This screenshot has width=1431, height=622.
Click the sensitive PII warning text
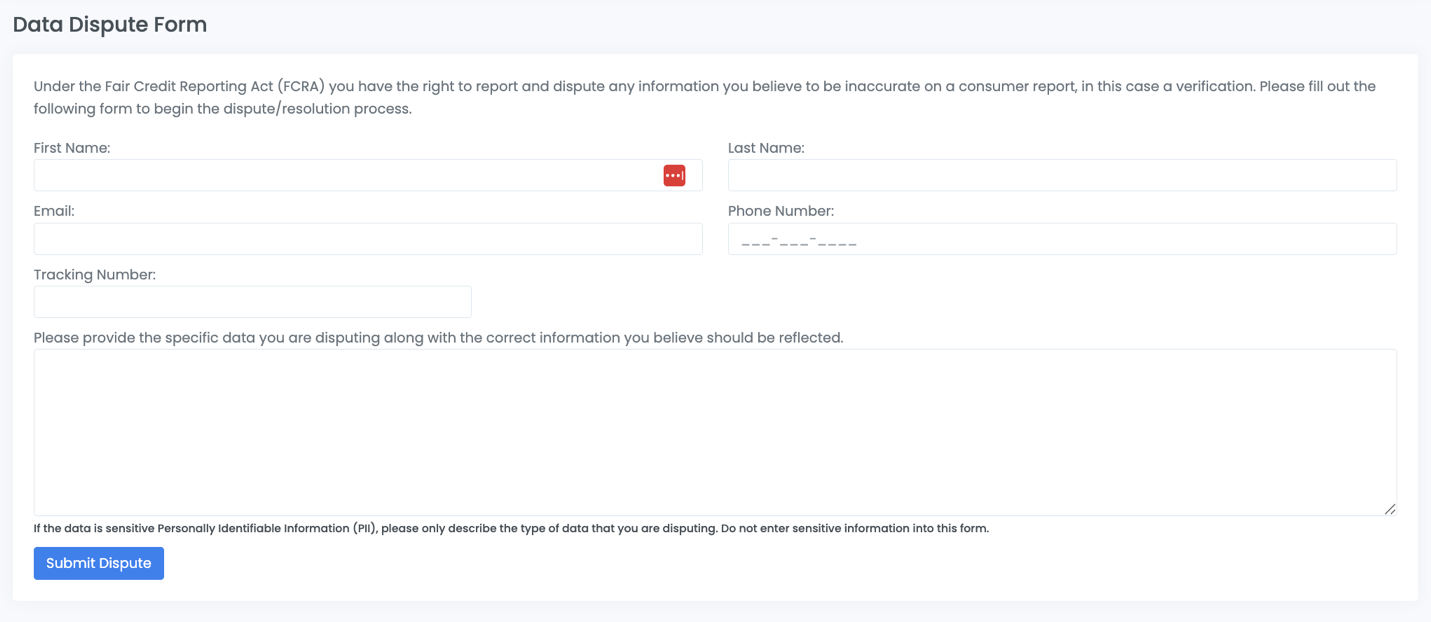(510, 528)
